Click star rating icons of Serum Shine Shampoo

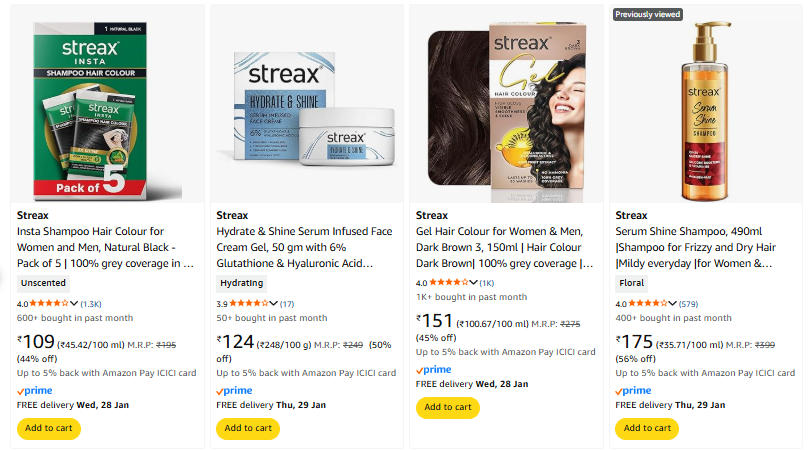coord(646,303)
